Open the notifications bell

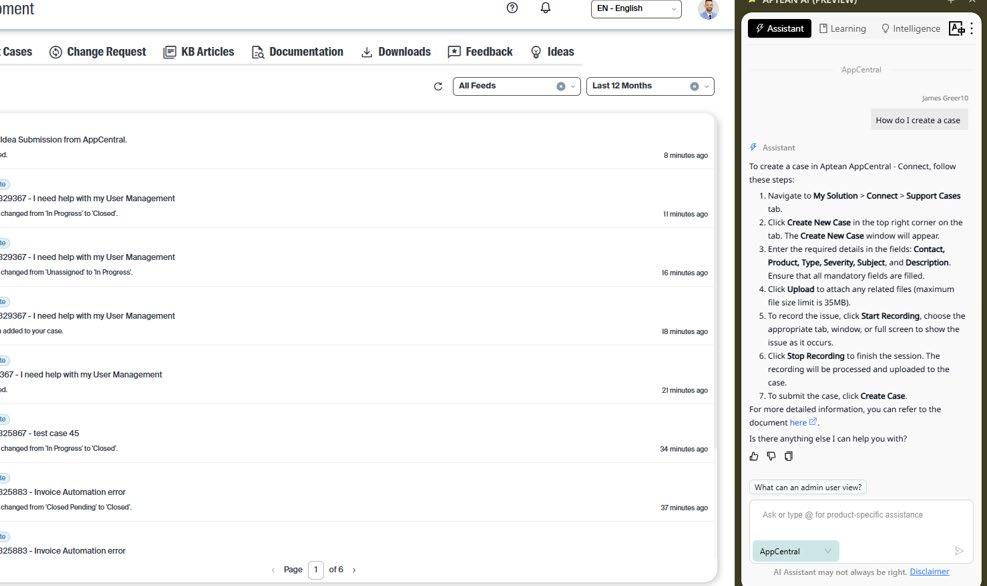545,8
